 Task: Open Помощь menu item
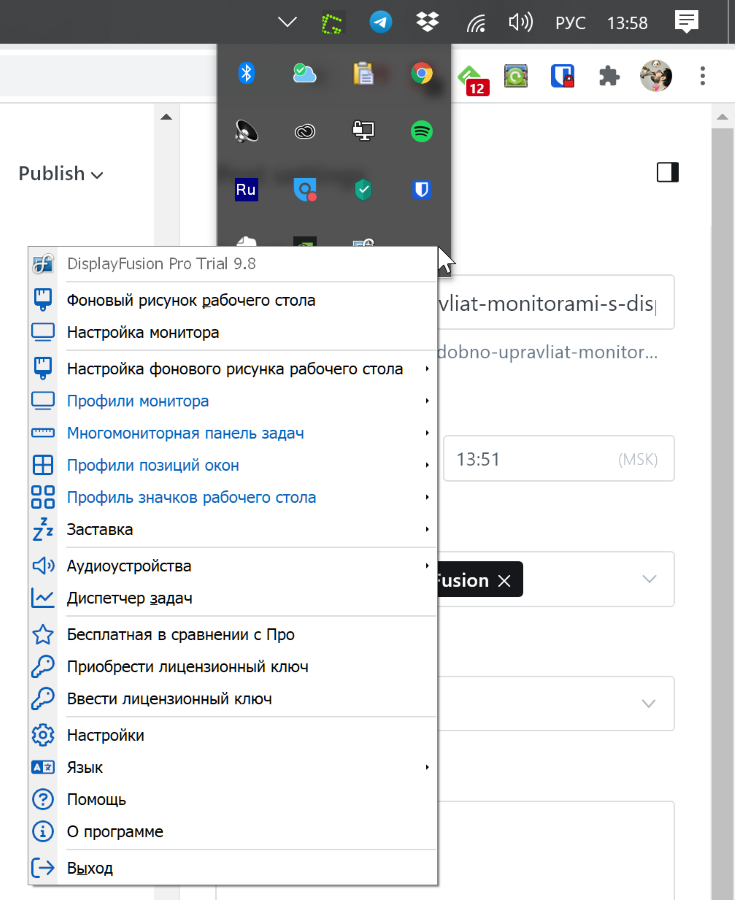[x=234, y=800]
